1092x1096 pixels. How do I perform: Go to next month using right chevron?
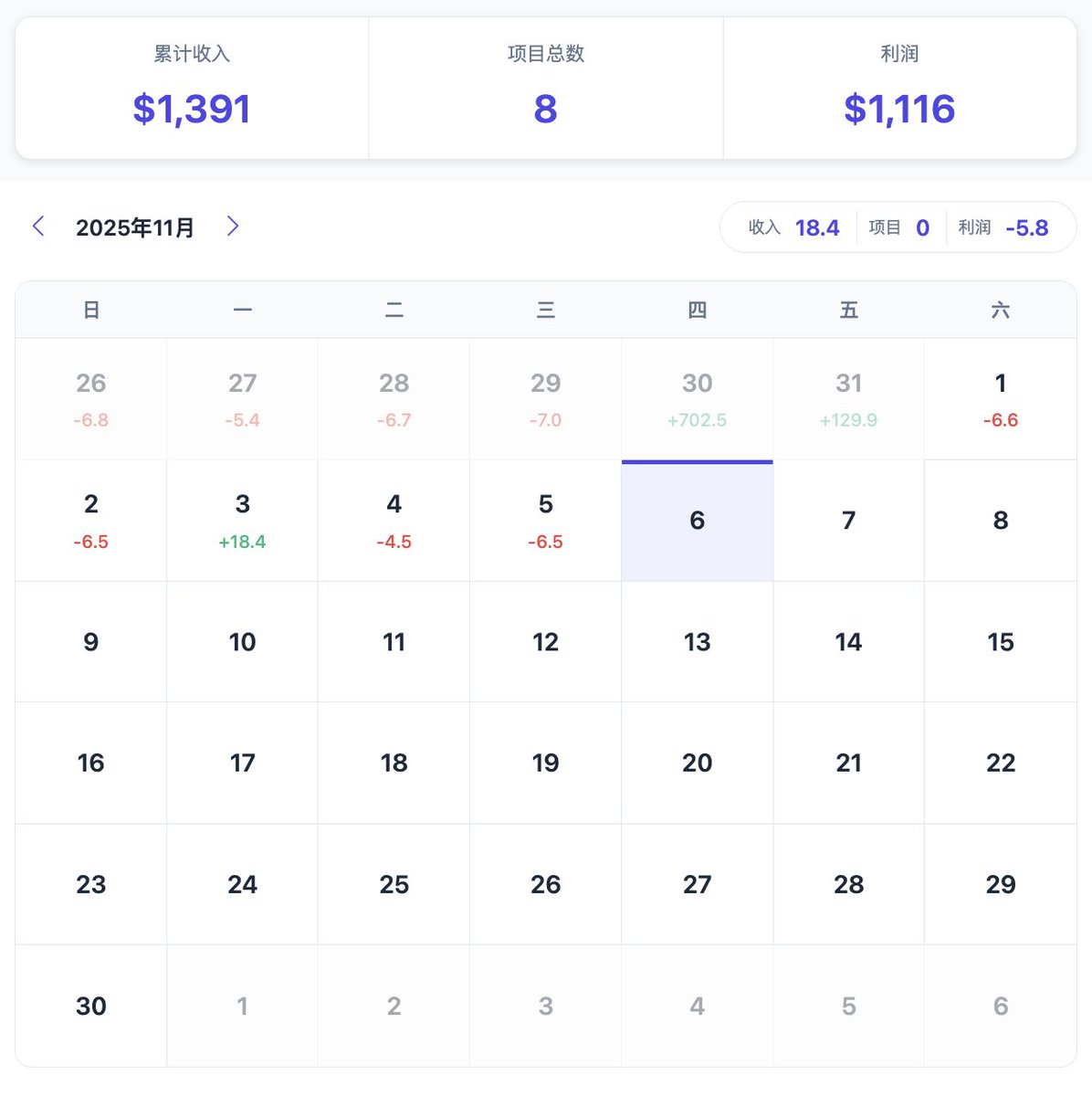click(233, 227)
